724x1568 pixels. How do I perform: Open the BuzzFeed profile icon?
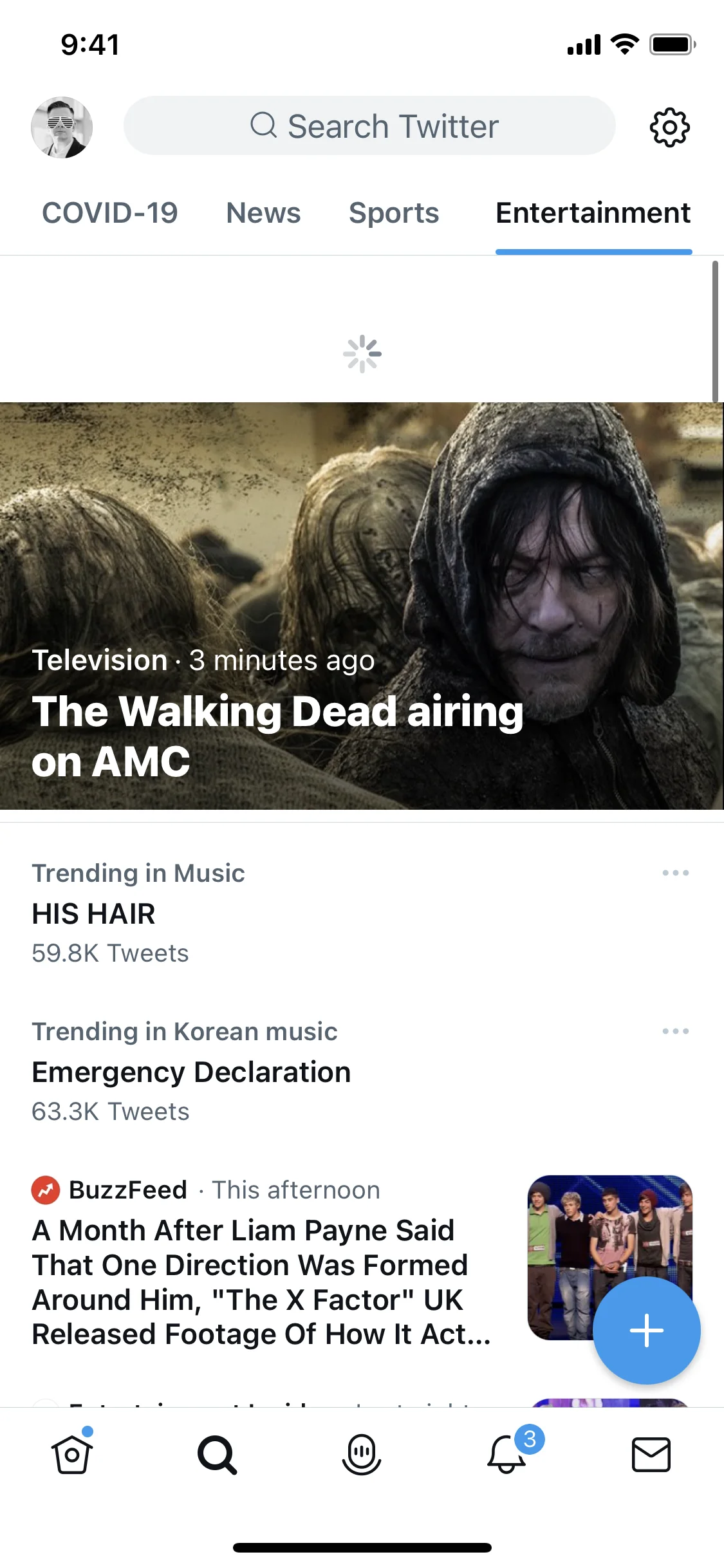[44, 1190]
